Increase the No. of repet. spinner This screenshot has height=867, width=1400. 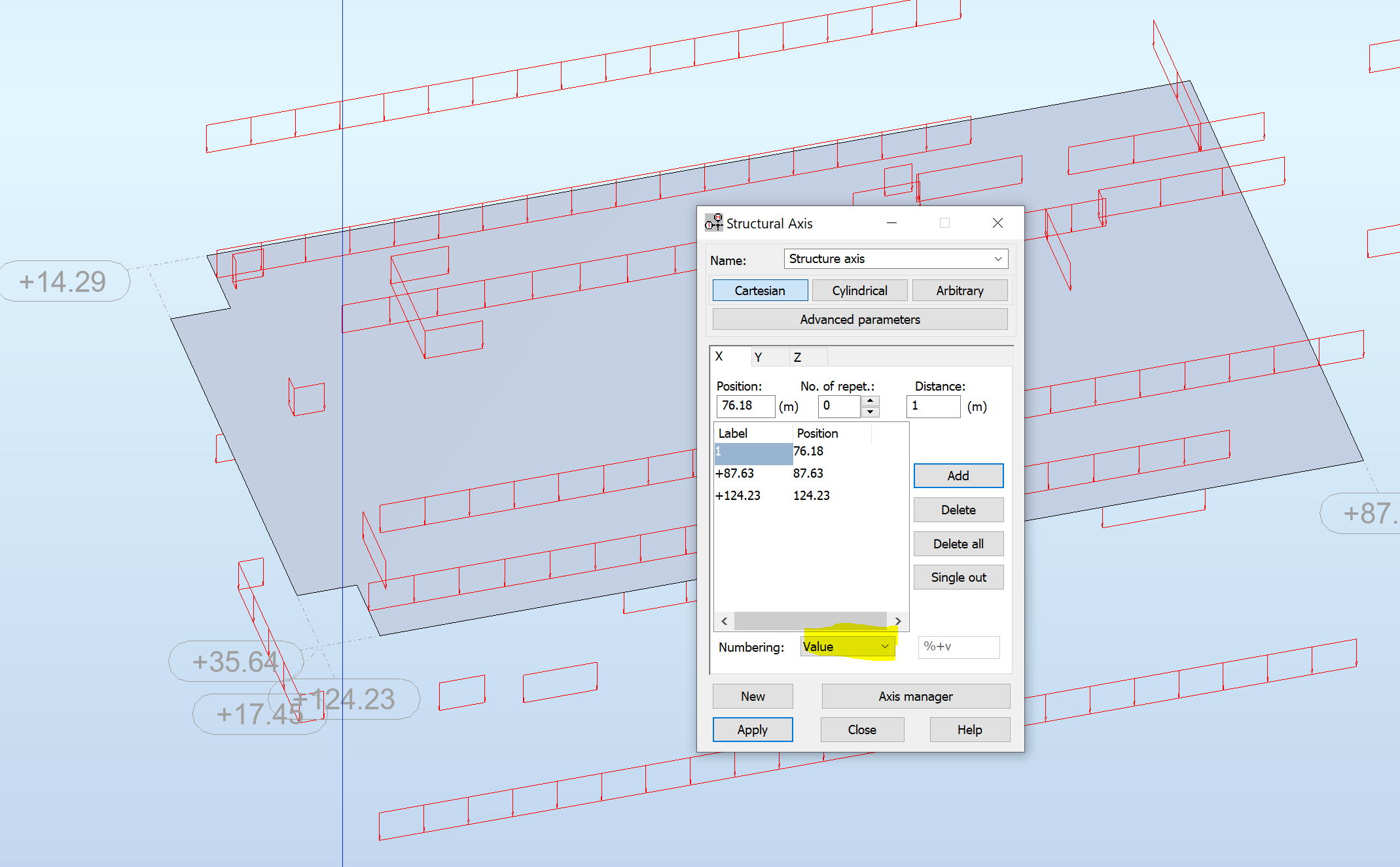[870, 400]
